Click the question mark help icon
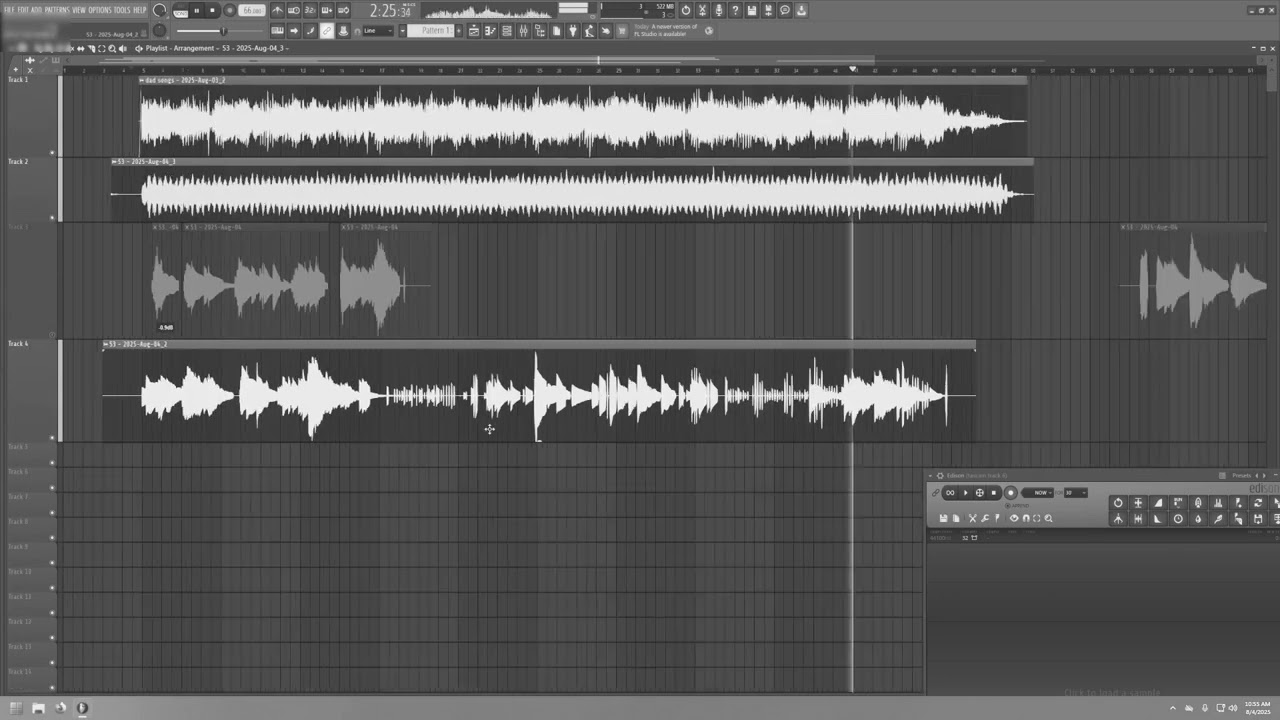 coord(735,10)
